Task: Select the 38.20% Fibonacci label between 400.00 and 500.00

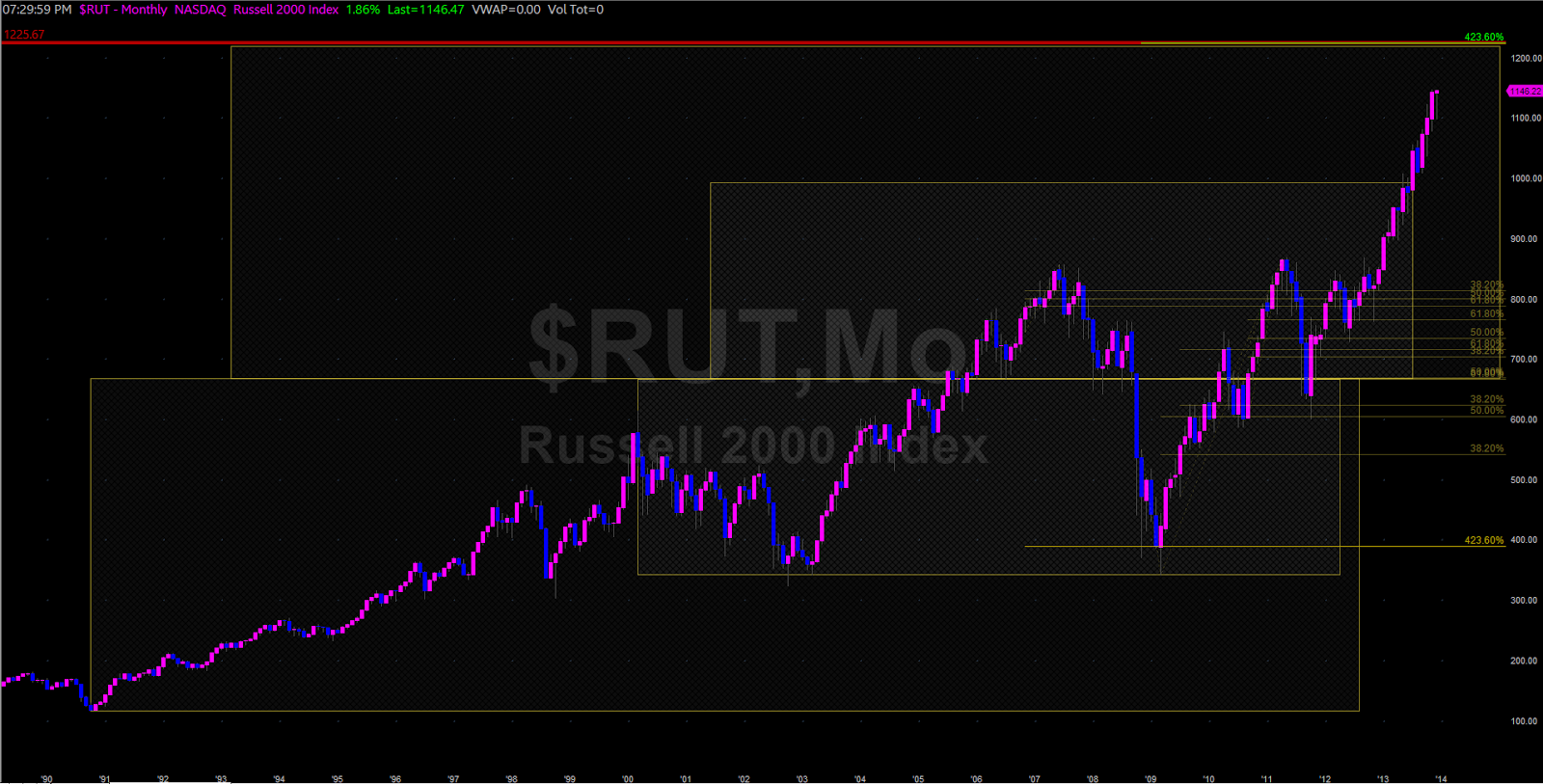Action: coord(1487,448)
